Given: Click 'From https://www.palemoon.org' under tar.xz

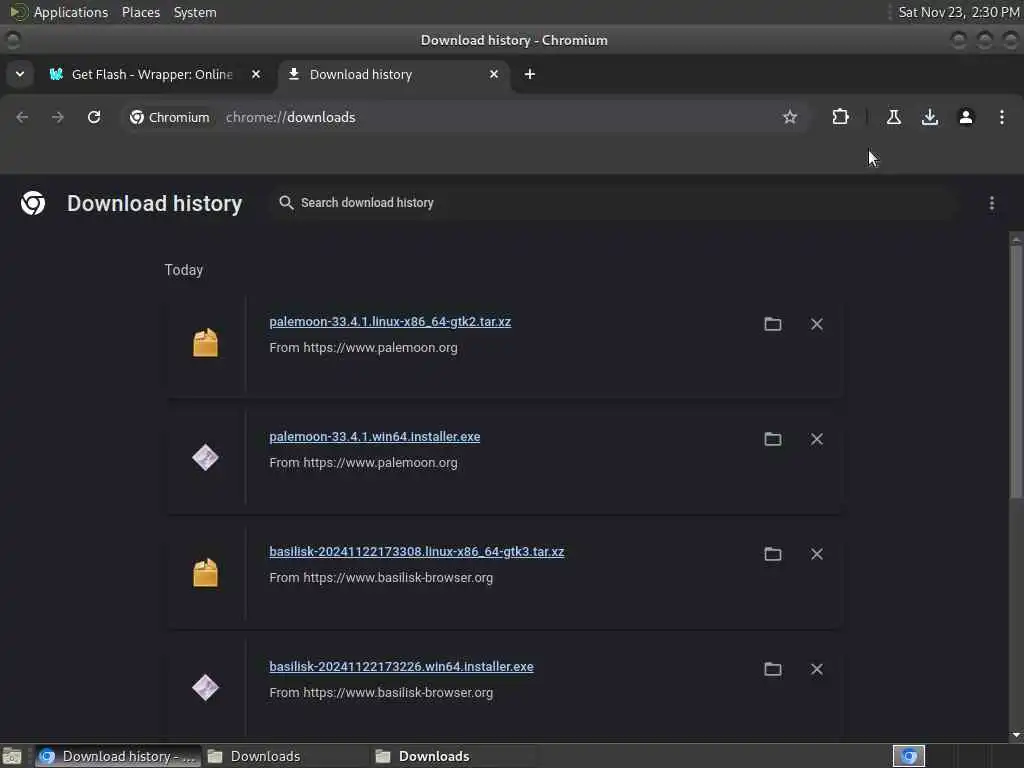Looking at the screenshot, I should coord(363,347).
